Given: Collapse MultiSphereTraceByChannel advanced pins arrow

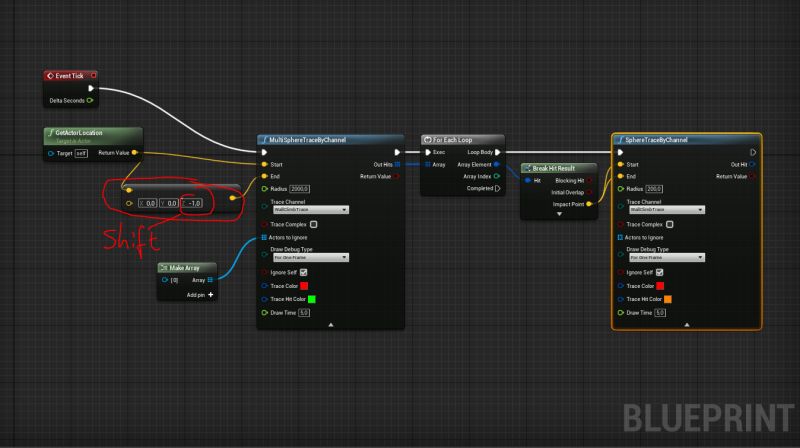Looking at the screenshot, I should (331, 325).
